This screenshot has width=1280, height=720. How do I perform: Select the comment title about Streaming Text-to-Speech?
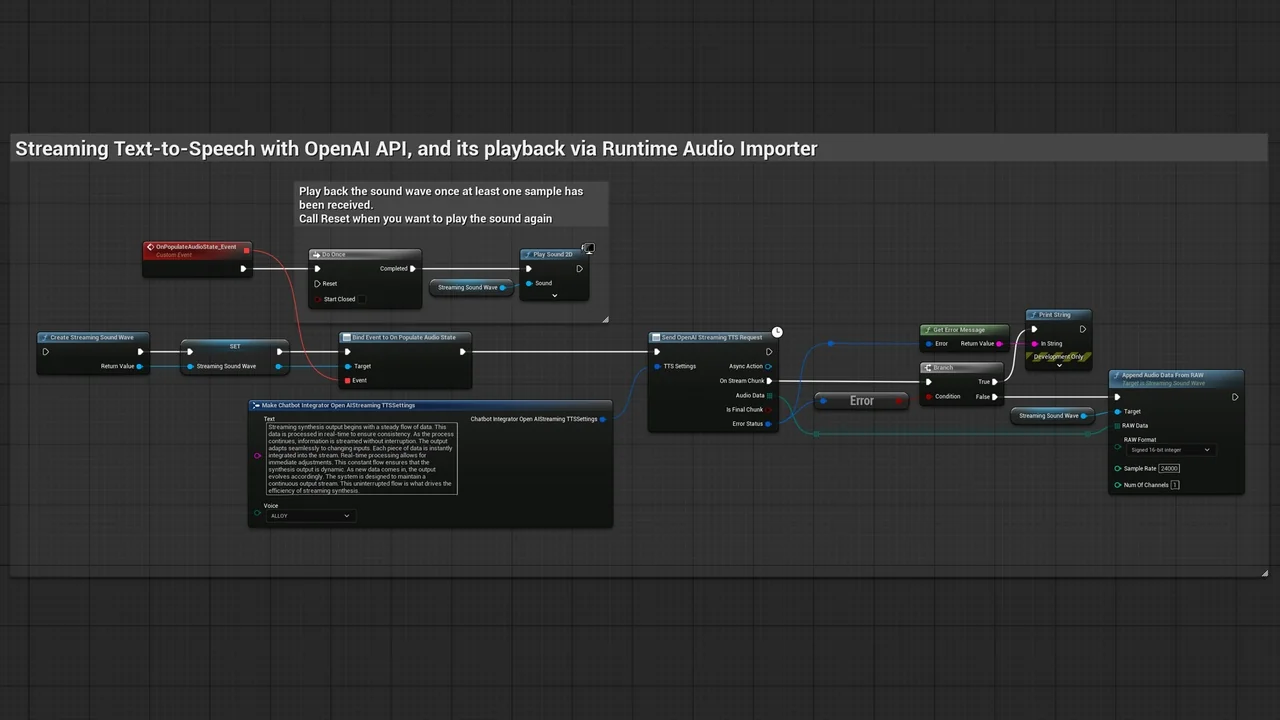point(416,149)
